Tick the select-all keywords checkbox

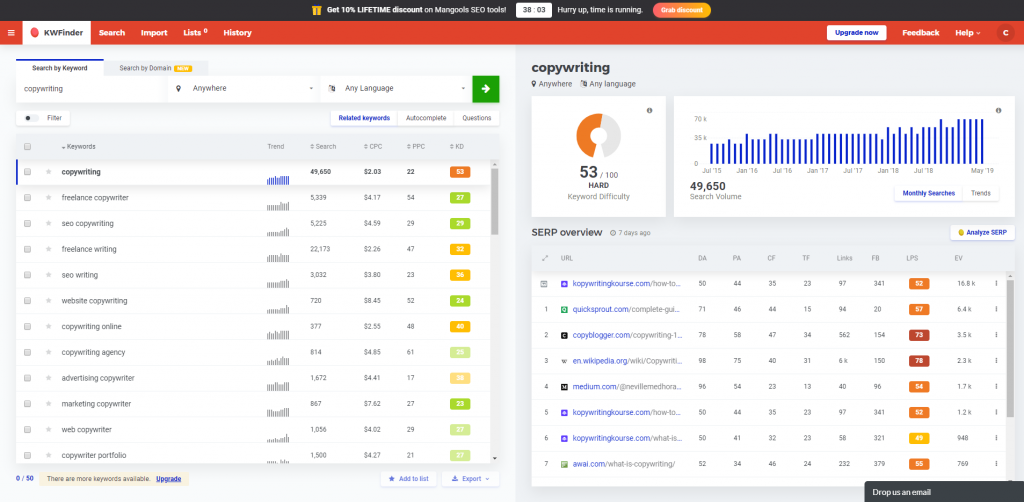coord(28,147)
